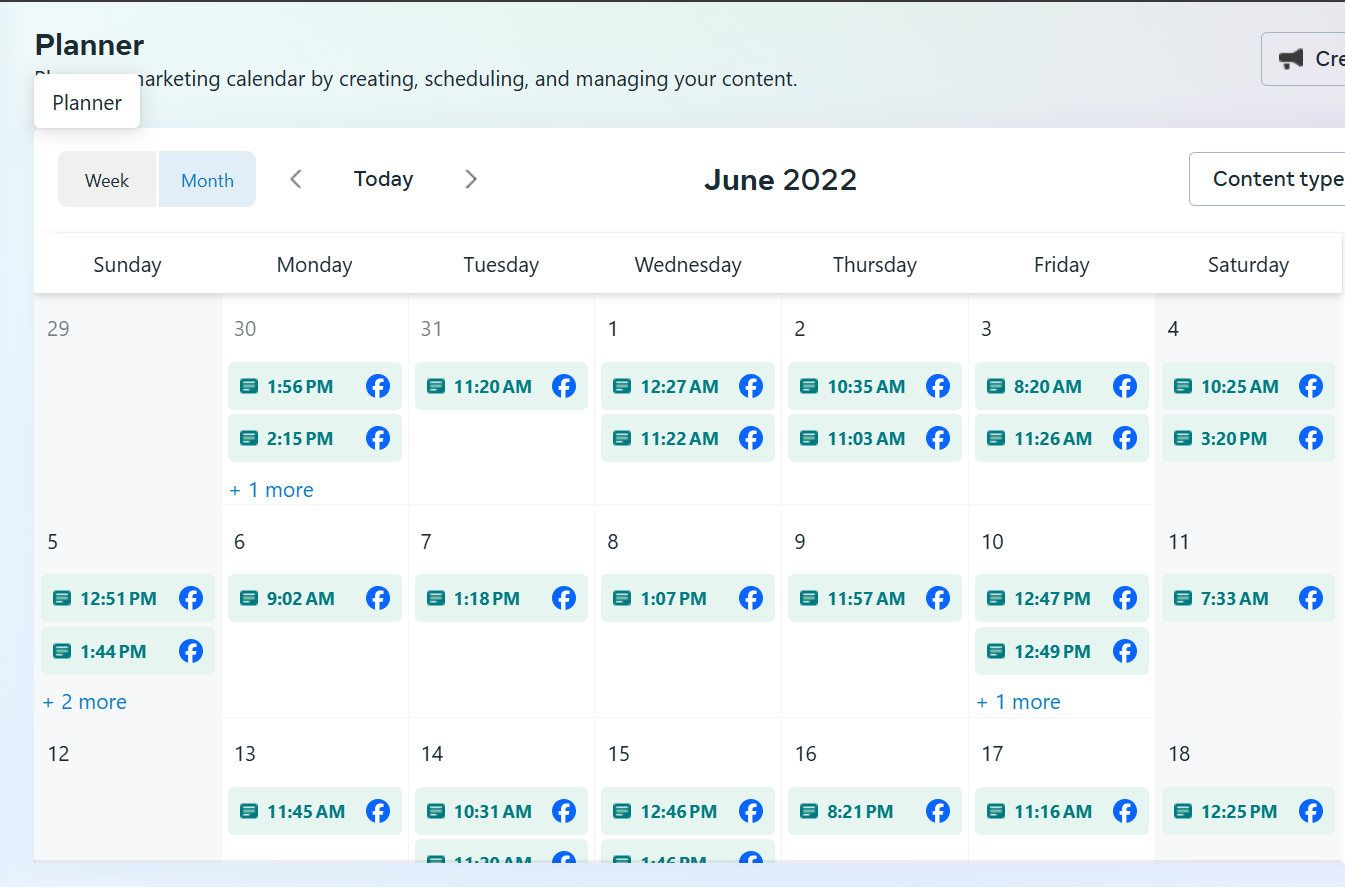The height and width of the screenshot is (887, 1345).
Task: Expand "+ 2 more" on Sunday June 5
Action: (85, 702)
